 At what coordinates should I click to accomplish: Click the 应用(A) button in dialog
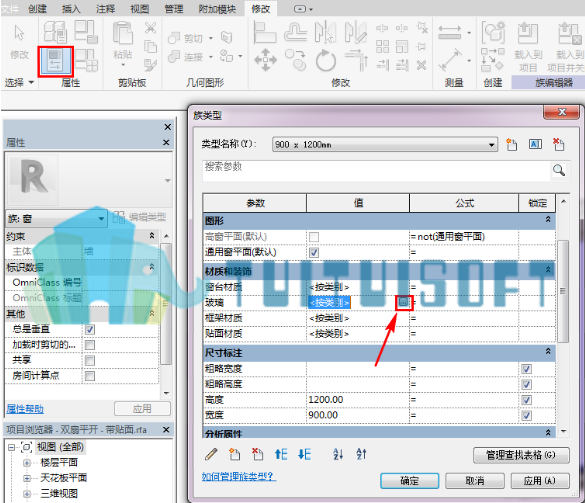pos(540,481)
